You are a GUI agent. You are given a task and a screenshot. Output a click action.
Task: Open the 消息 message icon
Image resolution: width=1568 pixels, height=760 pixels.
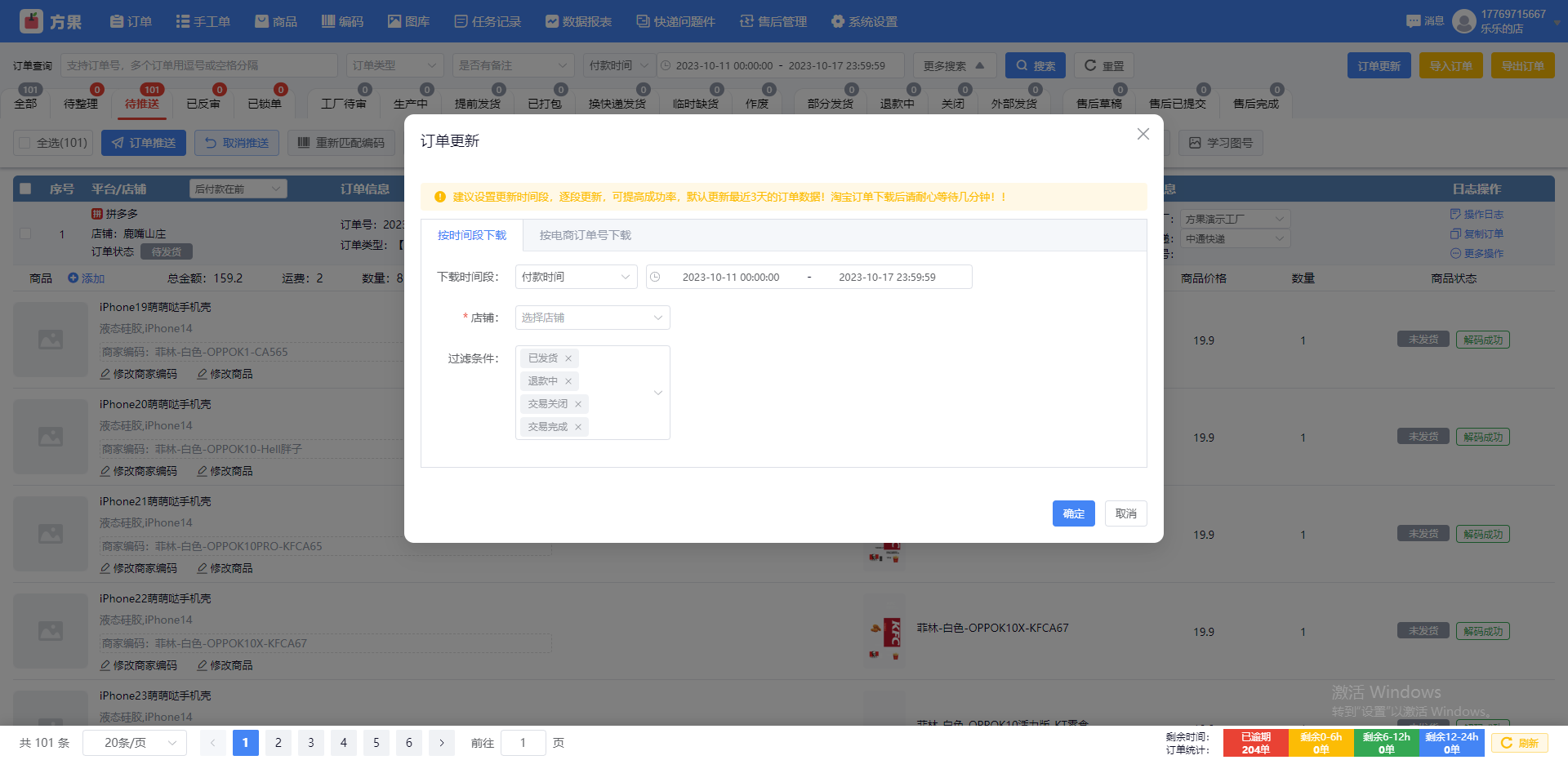[x=1413, y=21]
